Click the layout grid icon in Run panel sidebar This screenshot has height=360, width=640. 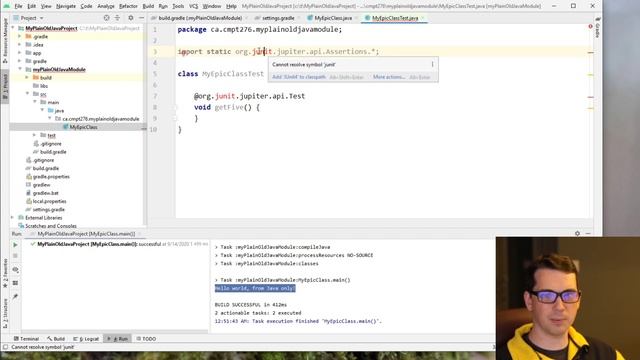pos(16,283)
